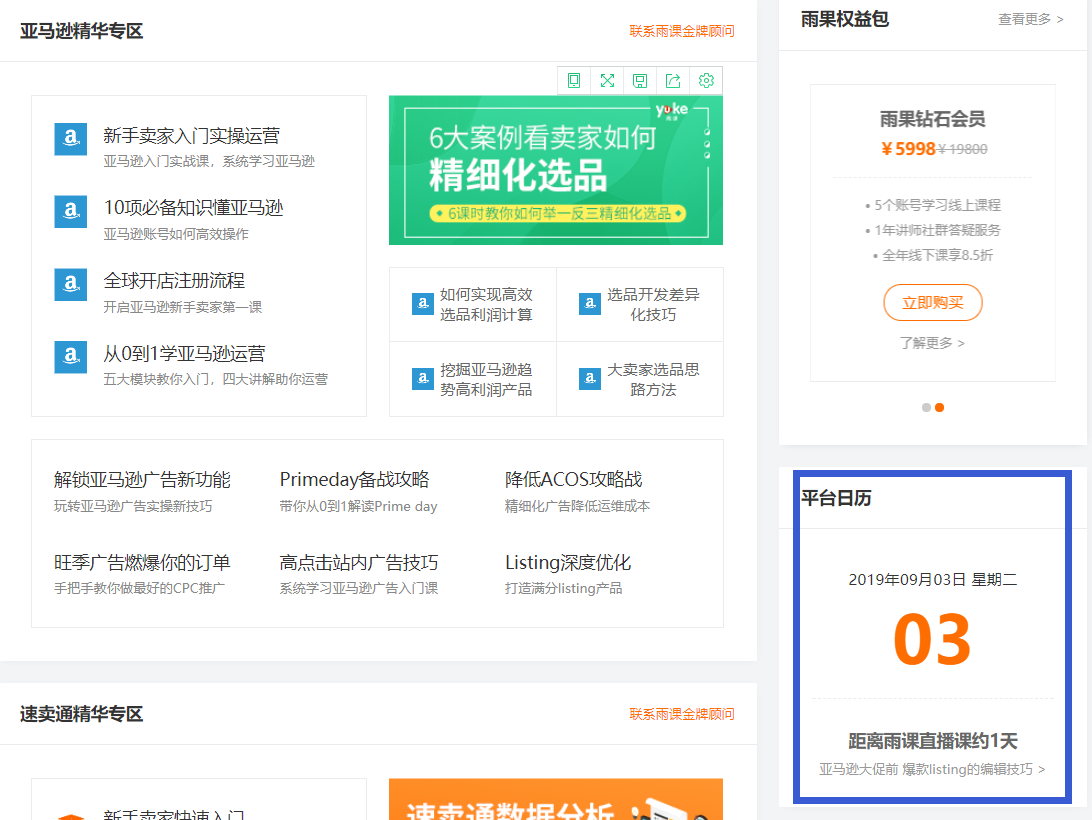The image size is (1092, 820).
Task: Click benefit text 5个账号学习线上课程
Action: coord(937,206)
